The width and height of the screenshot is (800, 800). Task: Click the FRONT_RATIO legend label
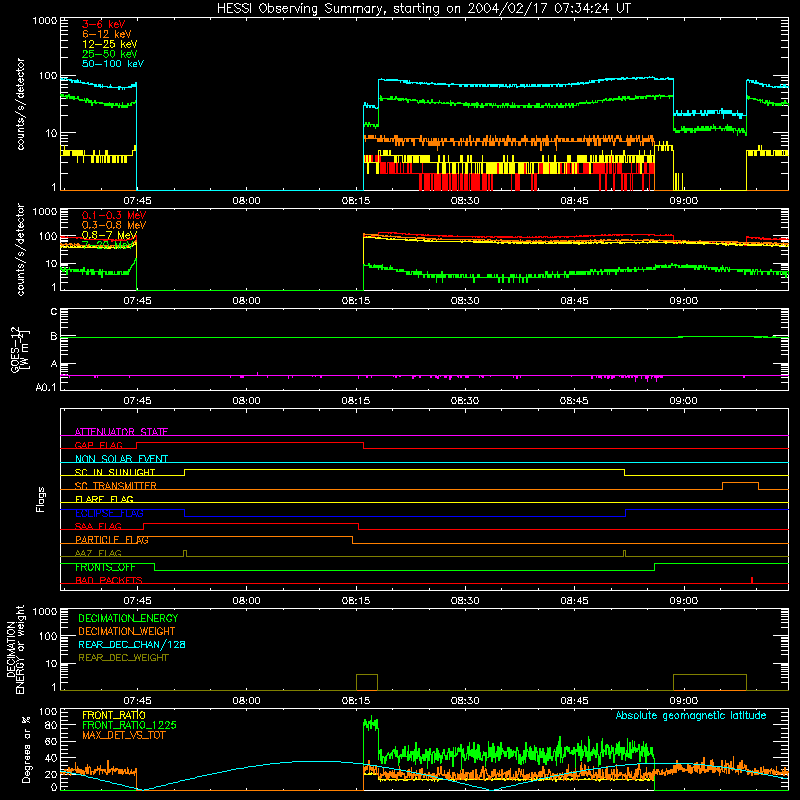click(114, 715)
